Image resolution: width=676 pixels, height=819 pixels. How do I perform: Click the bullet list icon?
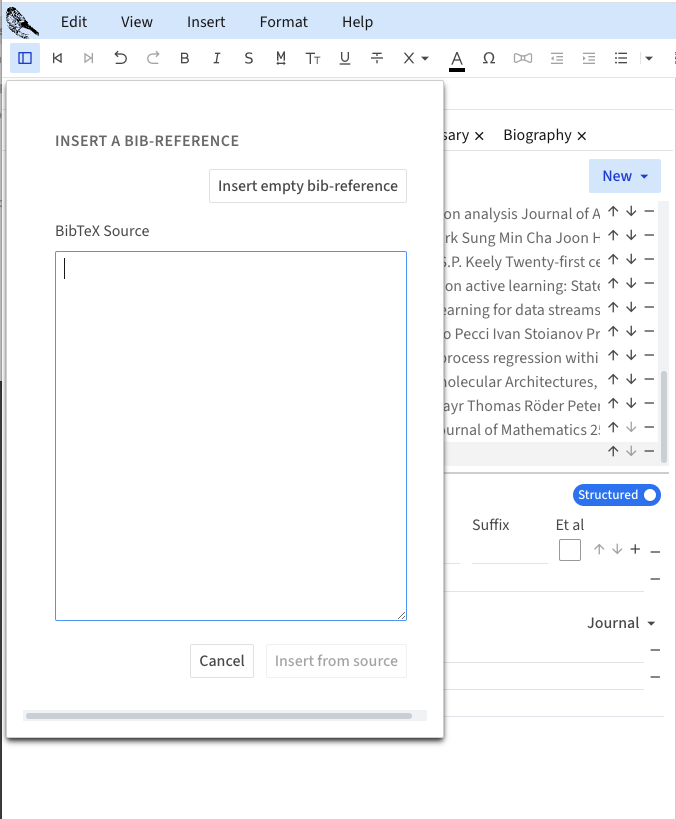point(621,58)
